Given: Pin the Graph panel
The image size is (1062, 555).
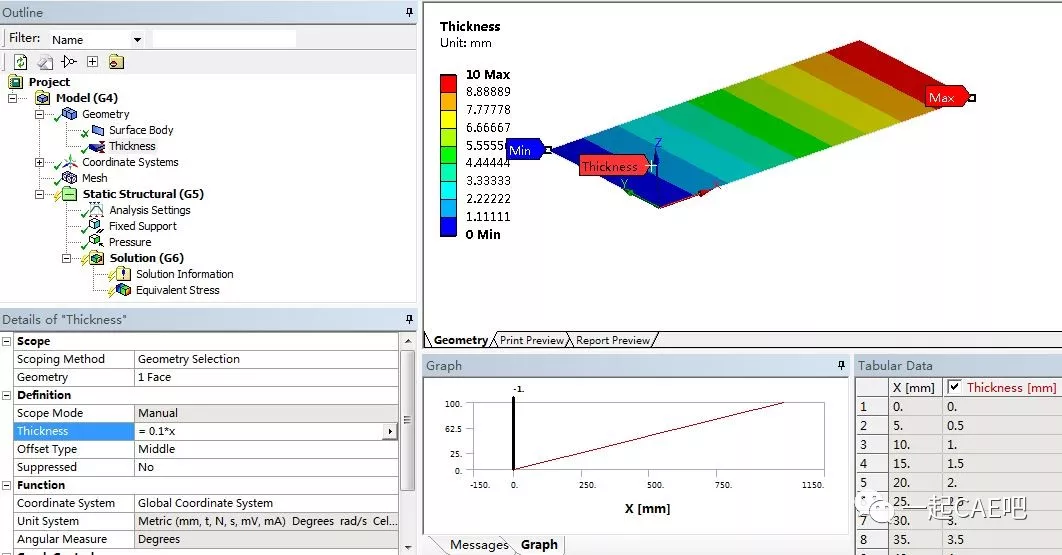Looking at the screenshot, I should tap(841, 365).
